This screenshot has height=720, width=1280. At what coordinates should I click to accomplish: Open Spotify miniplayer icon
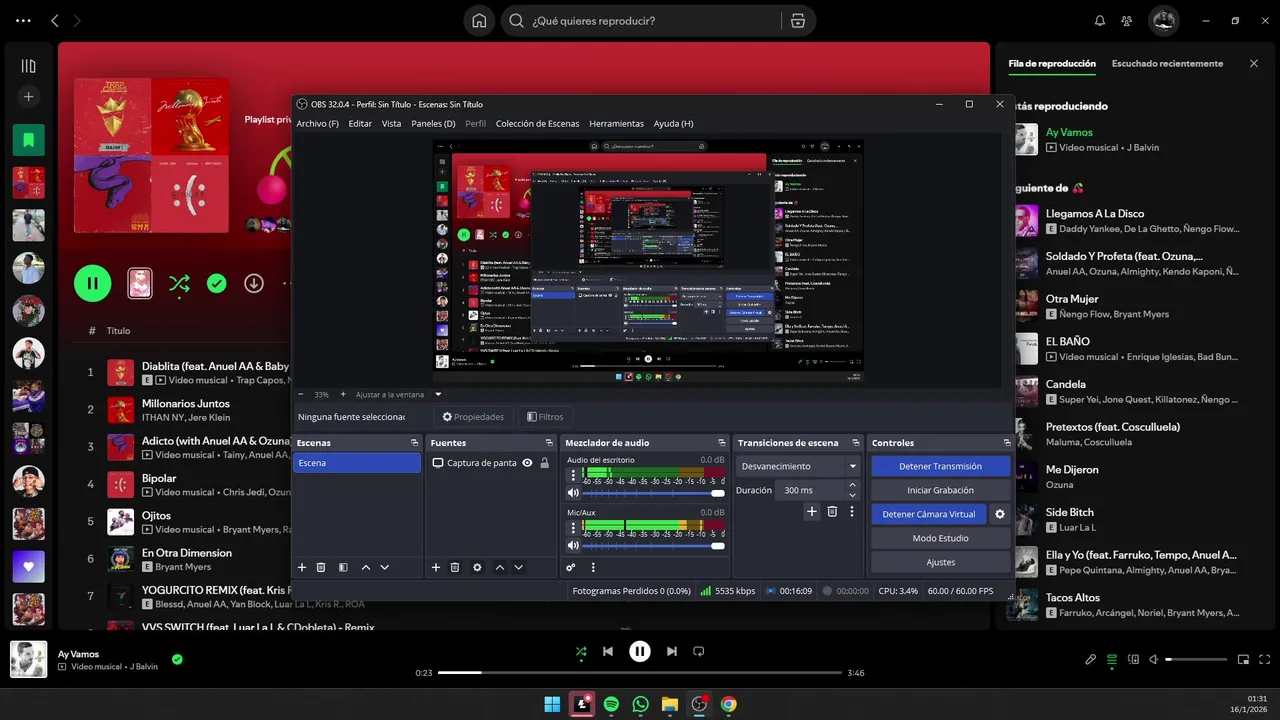click(x=1244, y=659)
